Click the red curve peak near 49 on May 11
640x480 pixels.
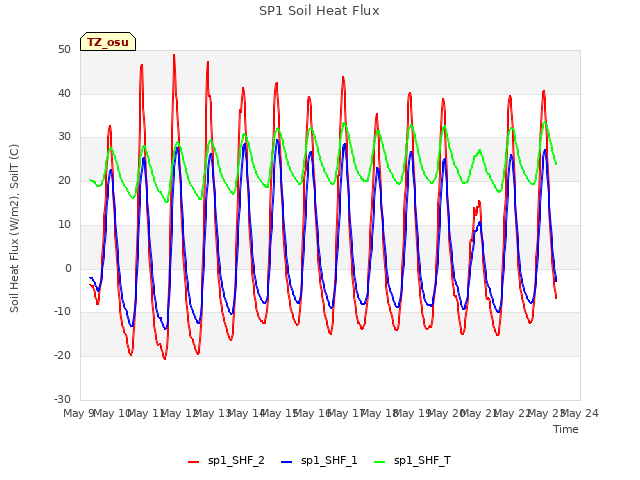coord(174,55)
